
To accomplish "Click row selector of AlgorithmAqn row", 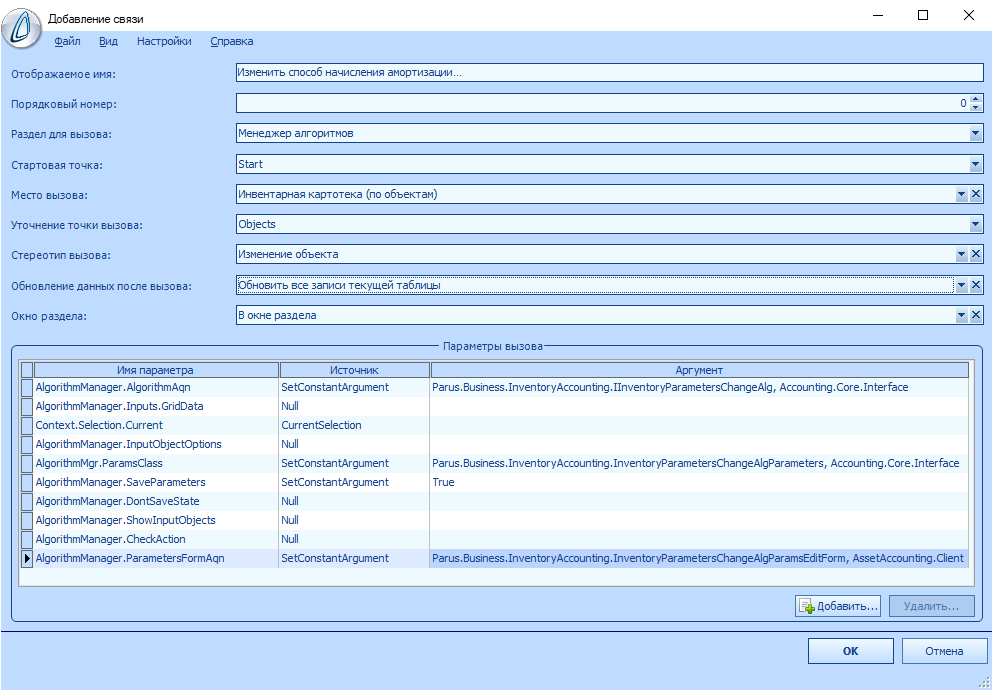I will point(27,387).
